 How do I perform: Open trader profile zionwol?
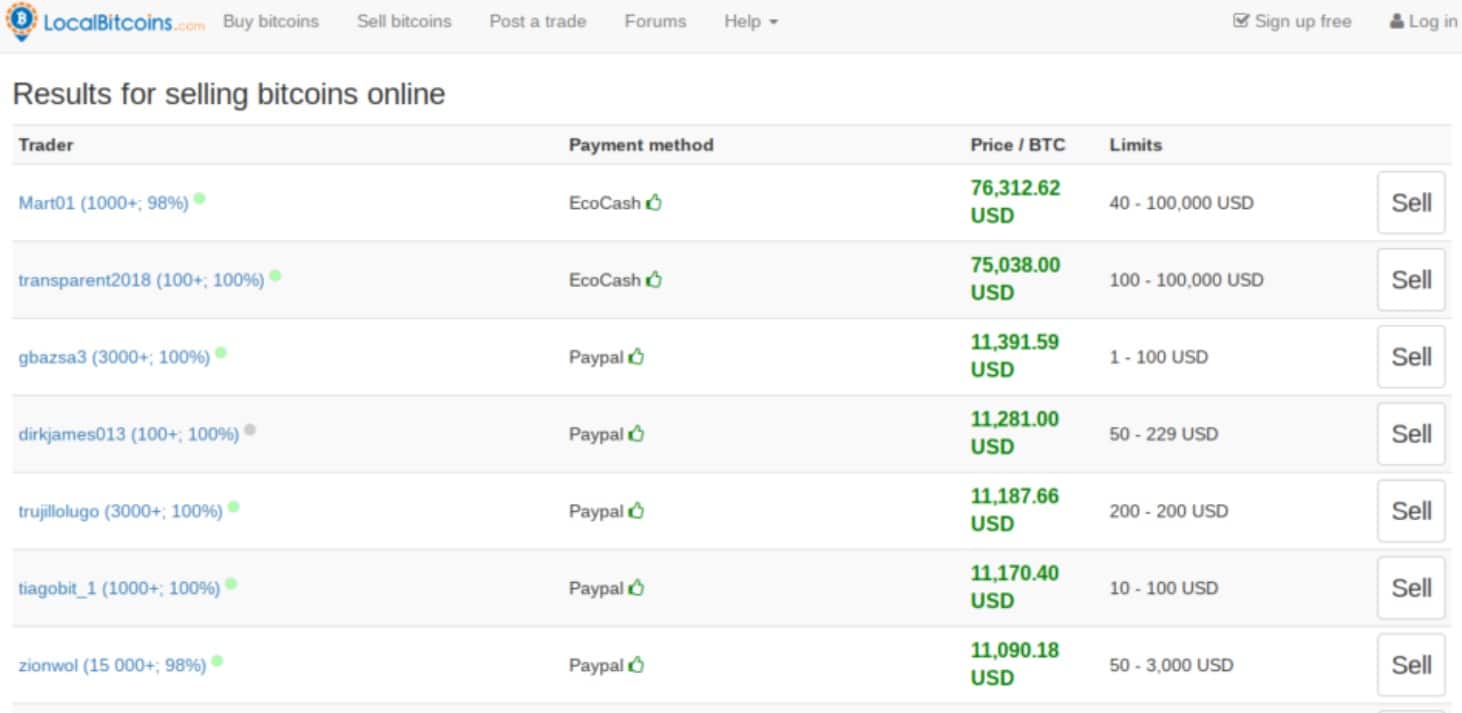coord(112,665)
